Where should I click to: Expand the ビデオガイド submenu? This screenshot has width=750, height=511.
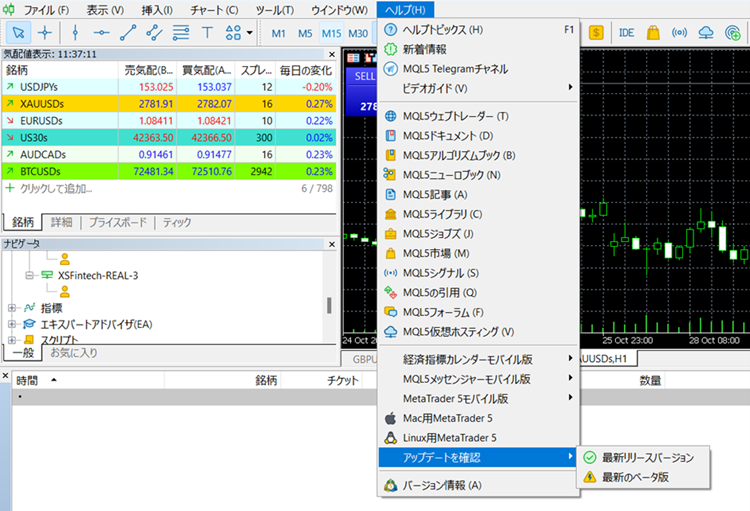[479, 89]
